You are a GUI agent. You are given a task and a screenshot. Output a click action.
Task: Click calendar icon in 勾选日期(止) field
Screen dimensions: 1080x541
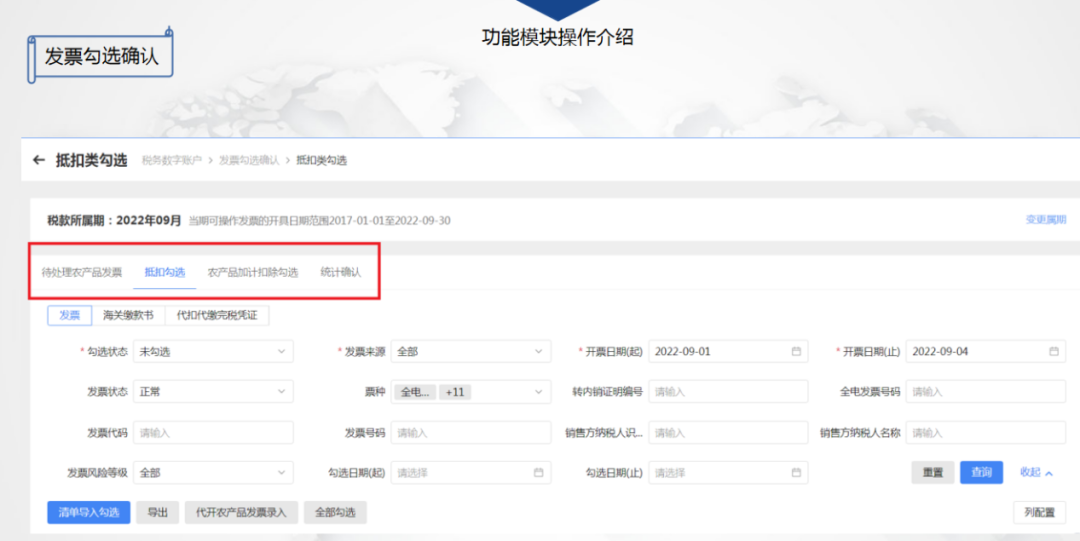(796, 473)
